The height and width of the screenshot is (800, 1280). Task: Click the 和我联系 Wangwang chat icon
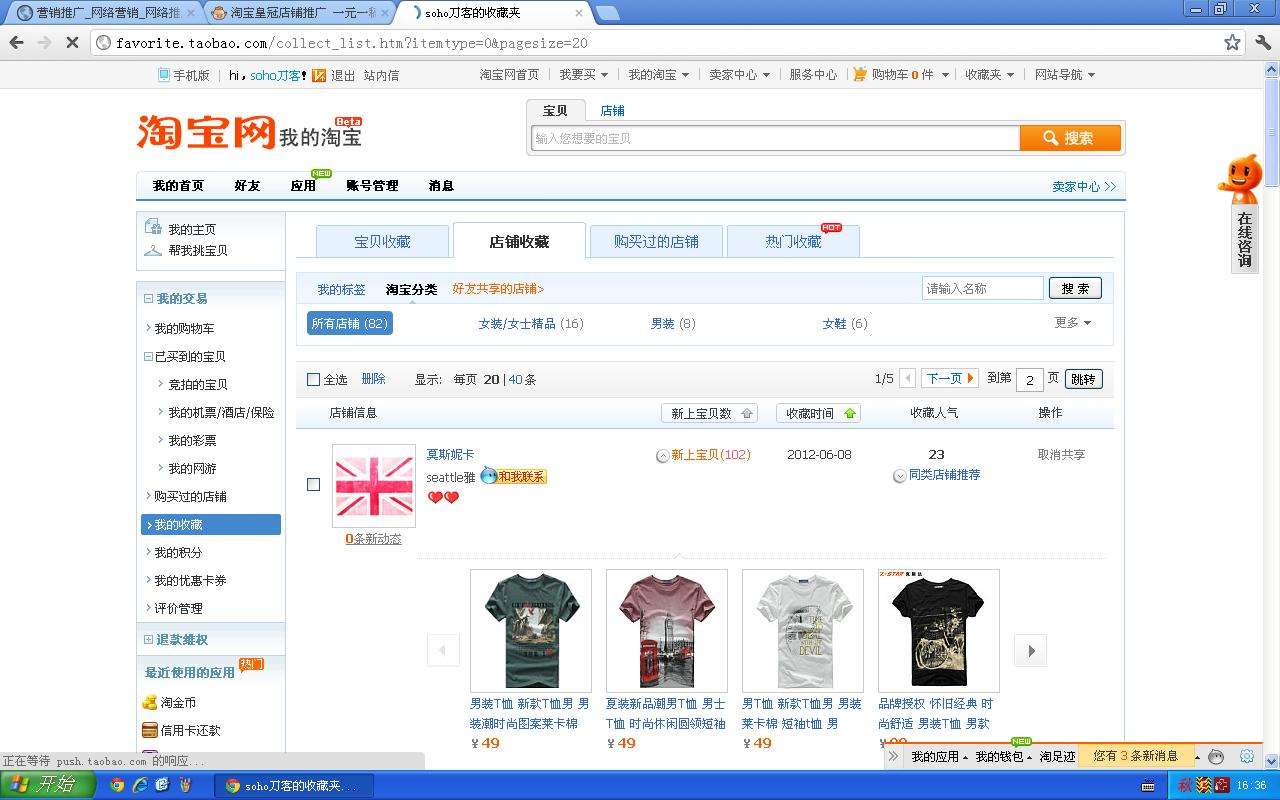click(x=513, y=476)
